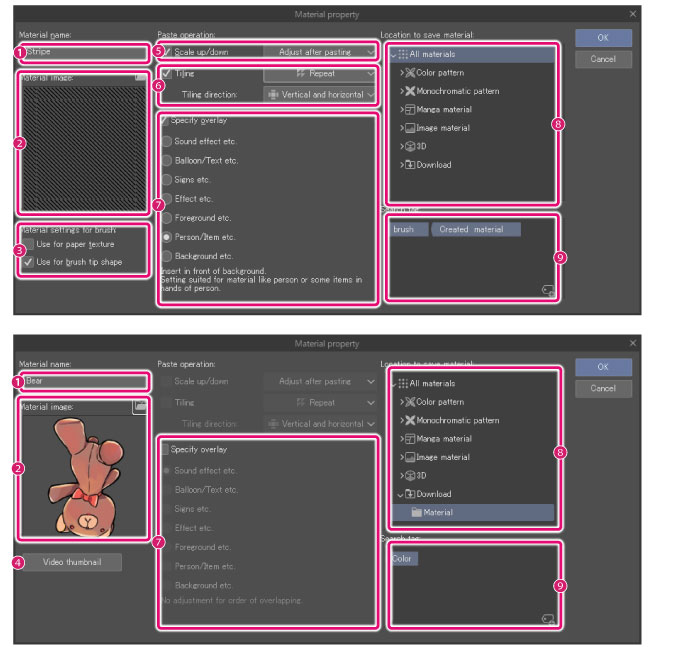Image resolution: width=693 pixels, height=650 pixels.
Task: Click 3D cube icon in Bear dialog
Action: click(410, 475)
